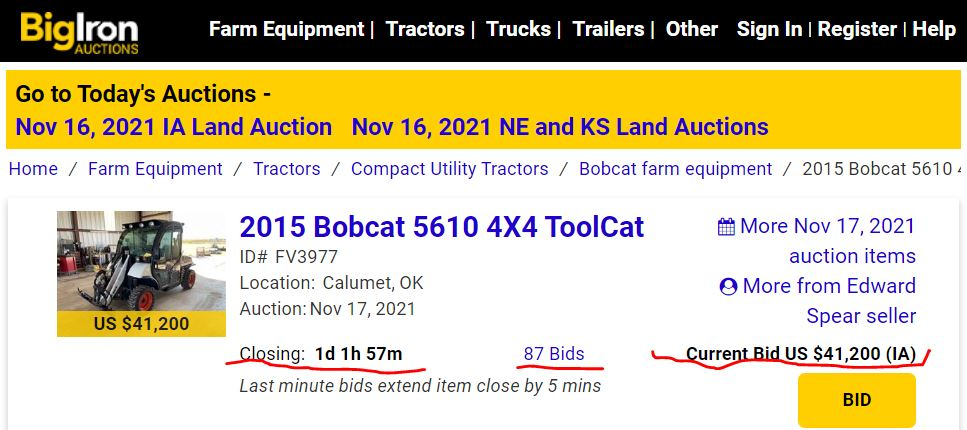Click the yellow BID button
This screenshot has width=967, height=430.
(x=857, y=399)
